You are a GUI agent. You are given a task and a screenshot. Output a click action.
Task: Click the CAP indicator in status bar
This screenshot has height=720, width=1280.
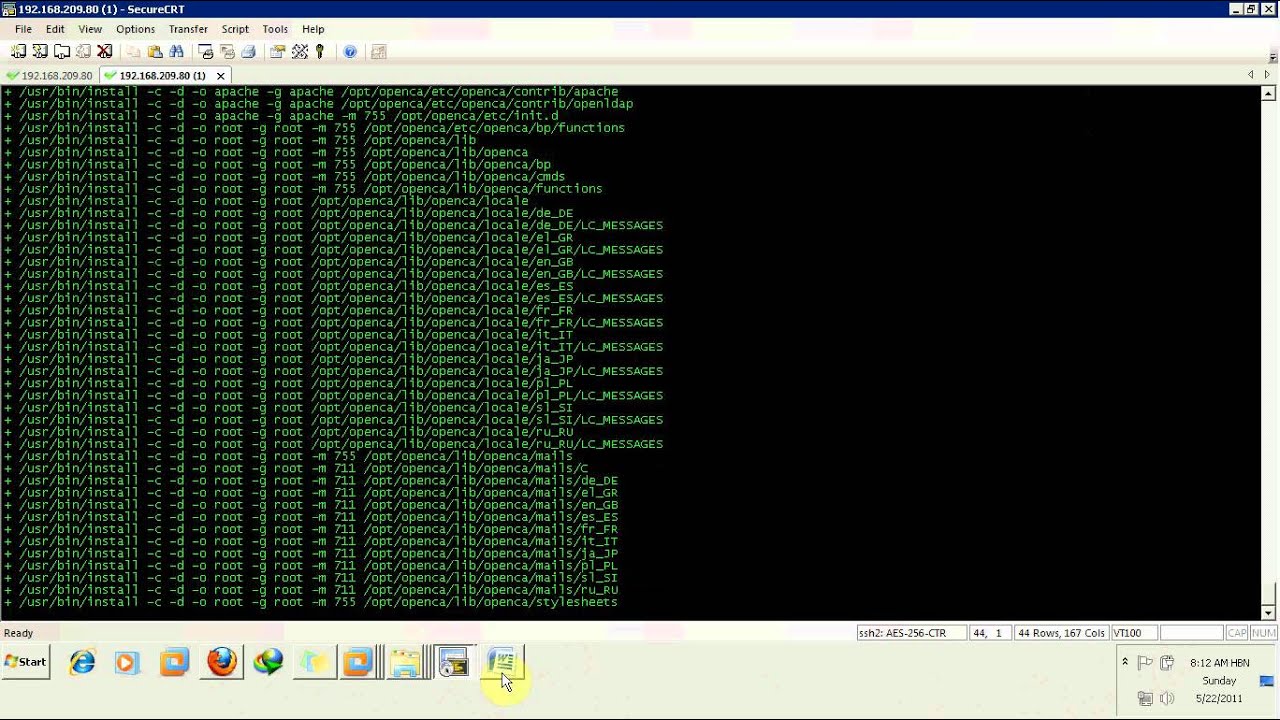click(1237, 633)
